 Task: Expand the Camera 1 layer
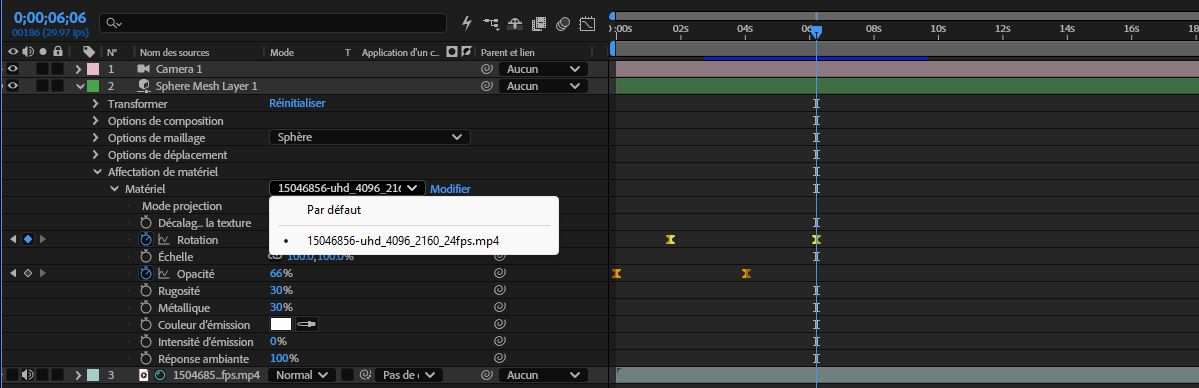coord(78,69)
